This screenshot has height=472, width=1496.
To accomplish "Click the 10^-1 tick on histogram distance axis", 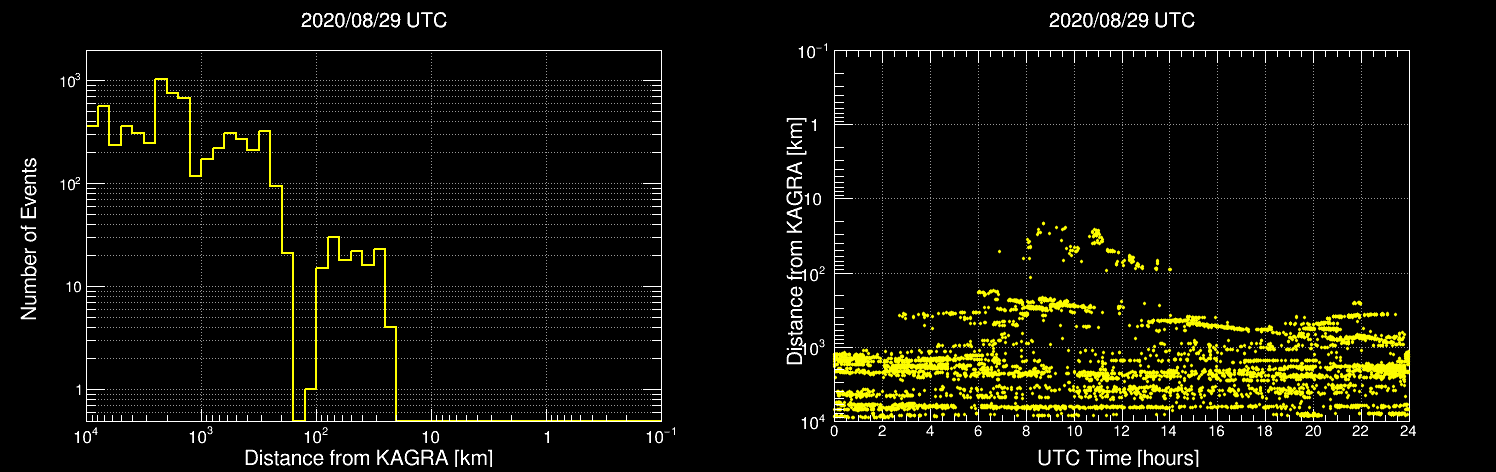I will [x=661, y=435].
